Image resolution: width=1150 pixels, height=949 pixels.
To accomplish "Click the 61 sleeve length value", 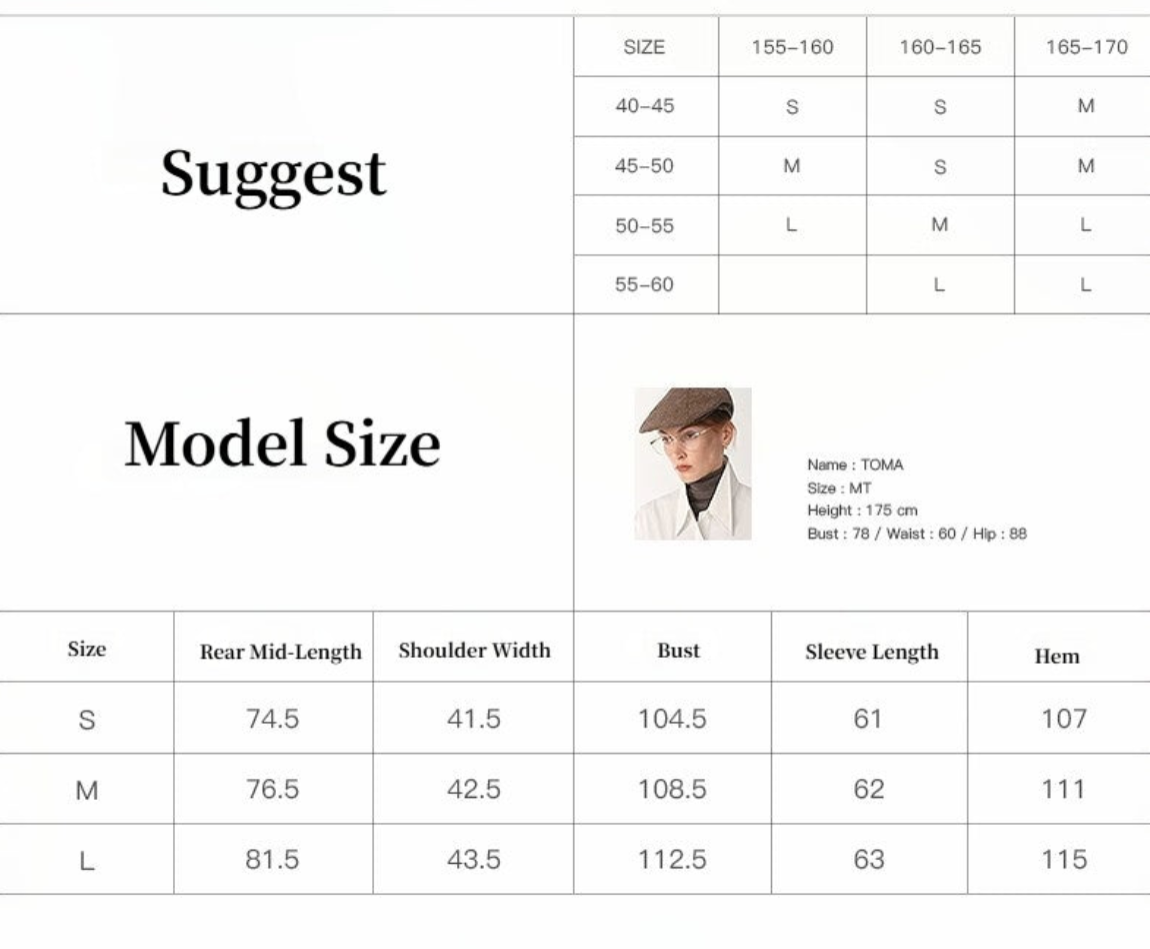I will tap(869, 718).
